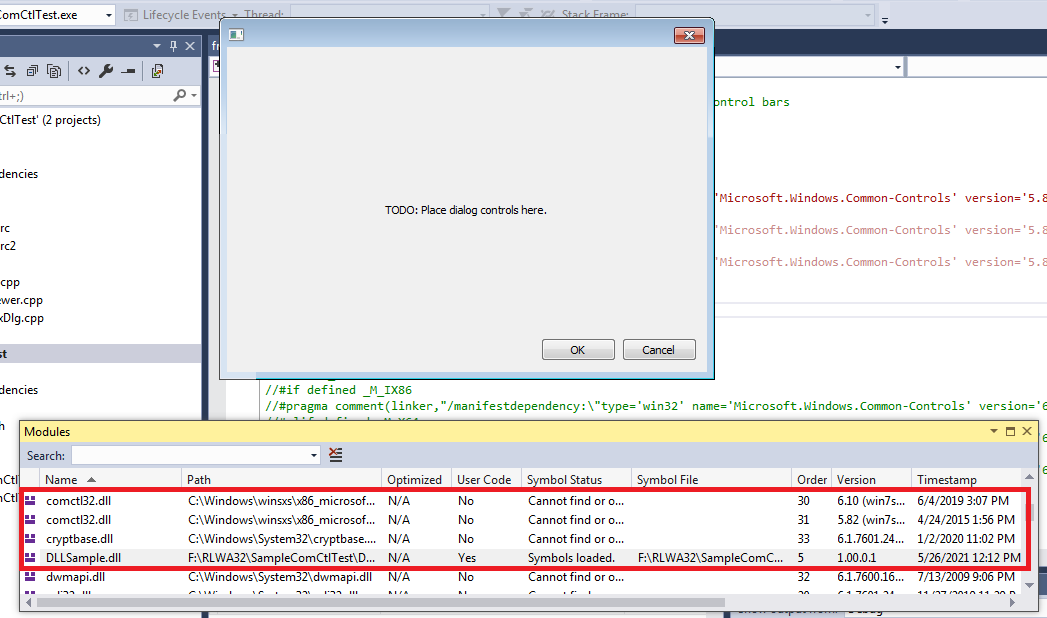Clear the Modules search filter icon

pos(335,455)
